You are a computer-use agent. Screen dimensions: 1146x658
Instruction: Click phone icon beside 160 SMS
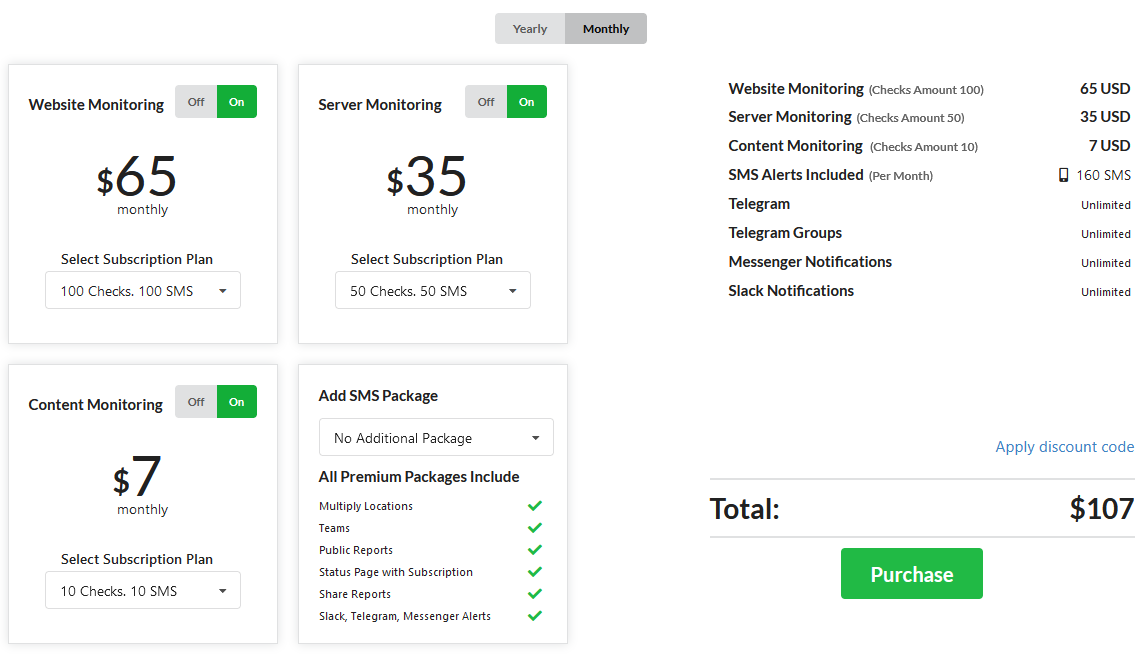(1063, 175)
